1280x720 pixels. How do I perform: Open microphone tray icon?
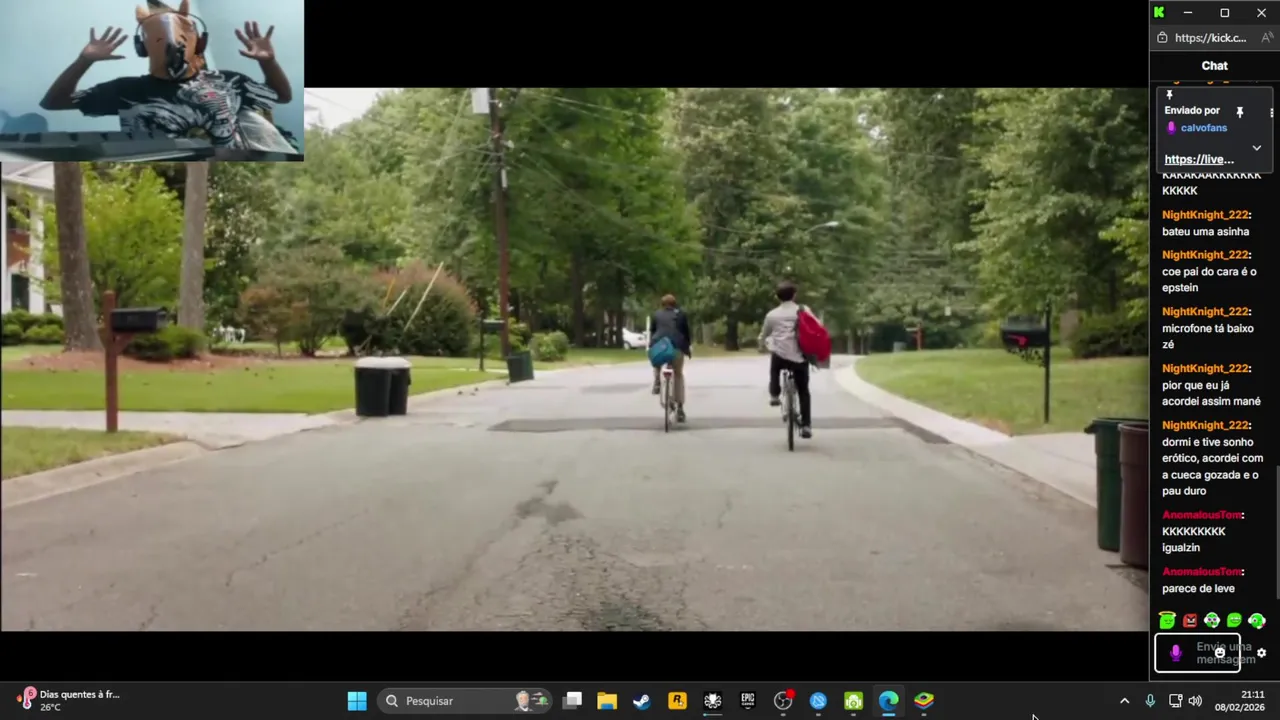[x=1150, y=701]
